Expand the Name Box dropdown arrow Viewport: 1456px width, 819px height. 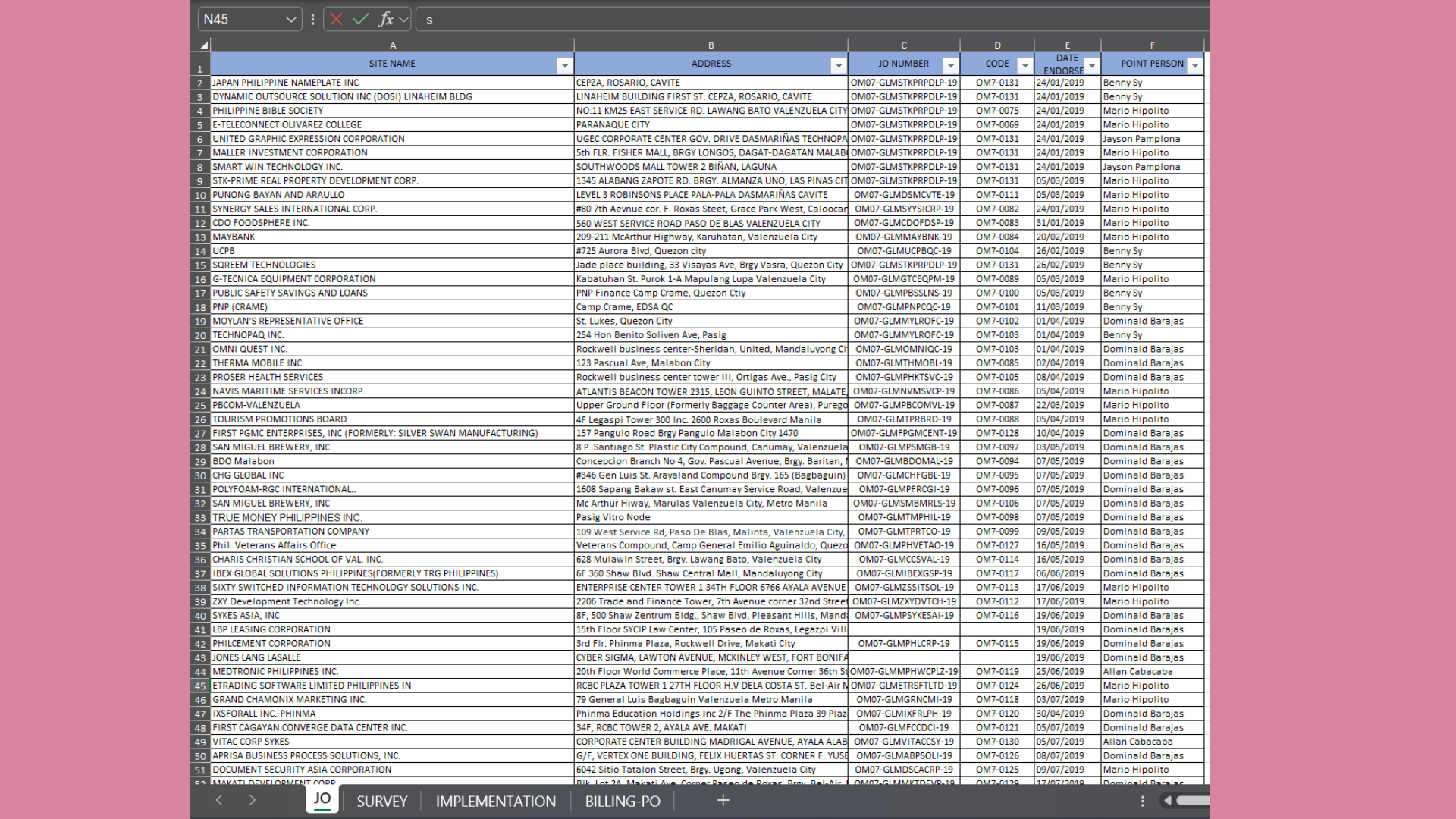click(290, 20)
